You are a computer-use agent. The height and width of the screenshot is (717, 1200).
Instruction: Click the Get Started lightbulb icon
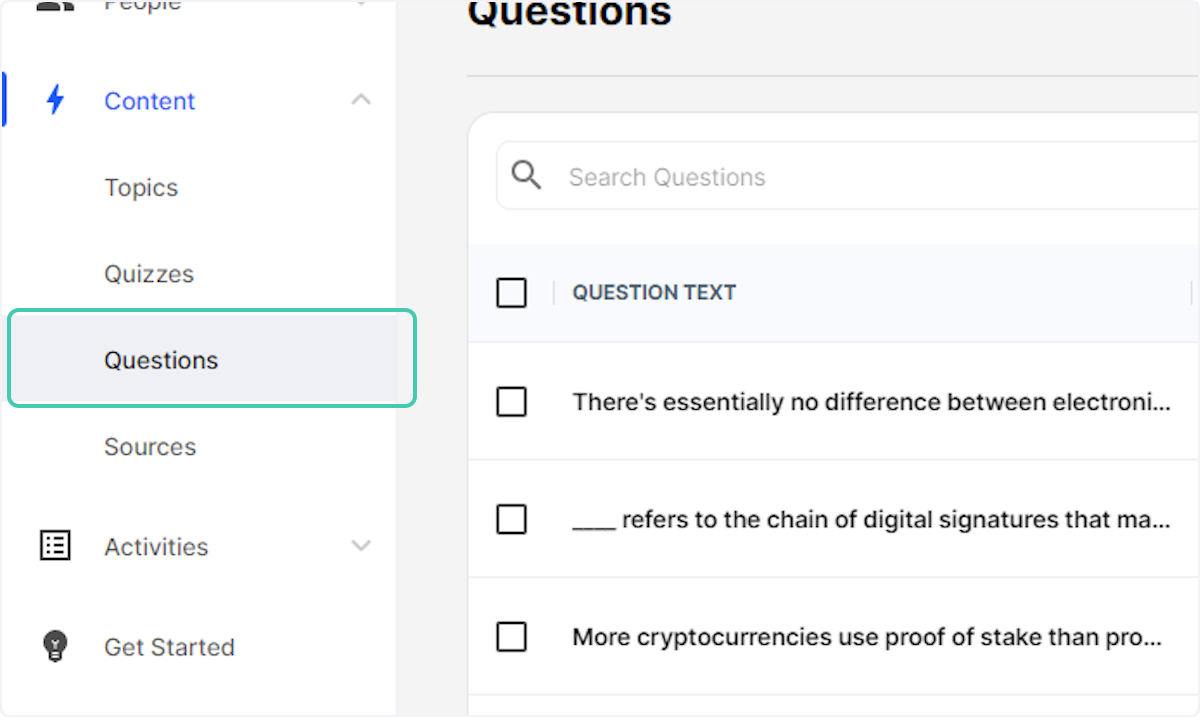click(55, 647)
